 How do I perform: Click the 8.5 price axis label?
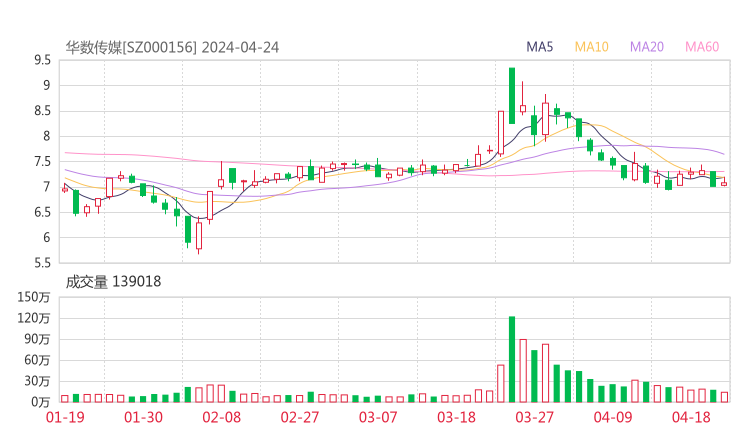click(x=42, y=111)
